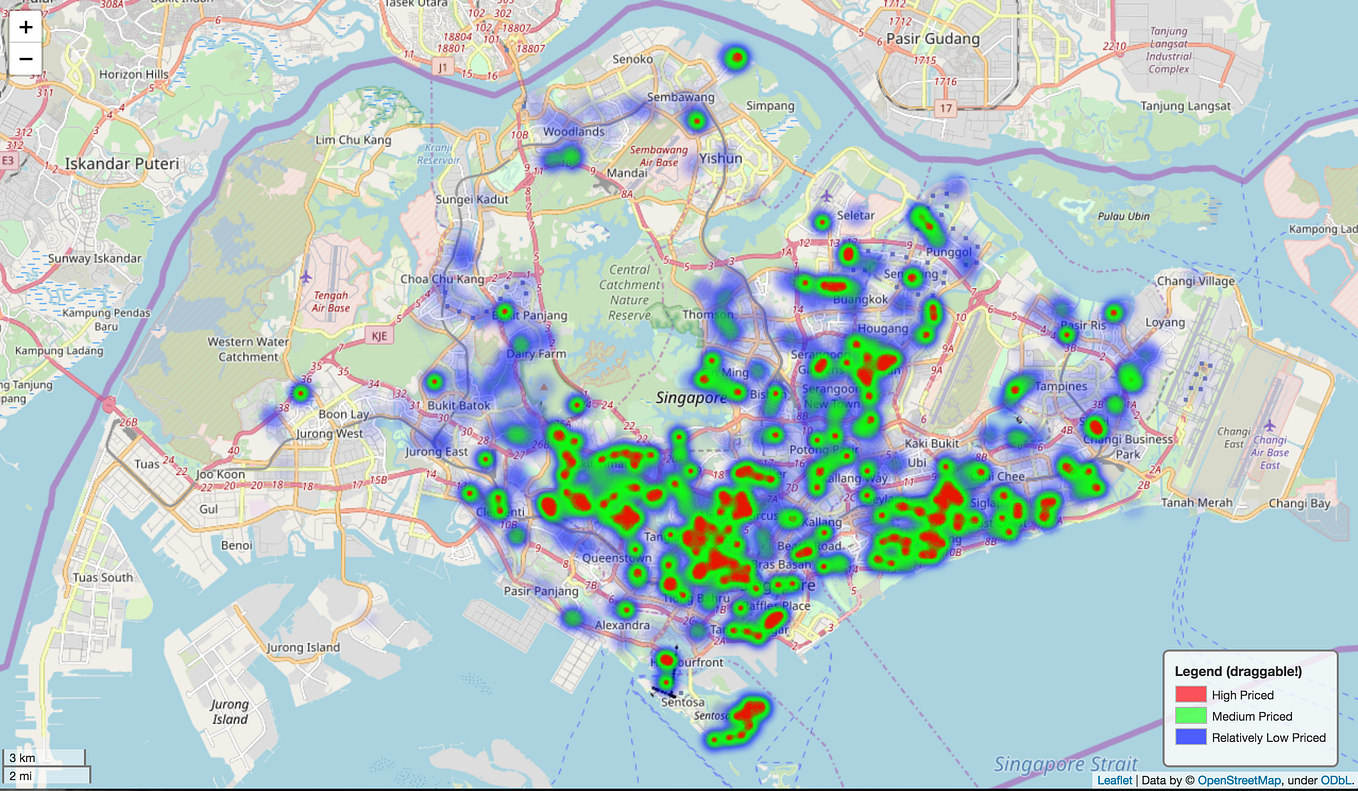The width and height of the screenshot is (1358, 791).
Task: Click the 'Lim Chu Kang' map label
Action: click(x=353, y=140)
